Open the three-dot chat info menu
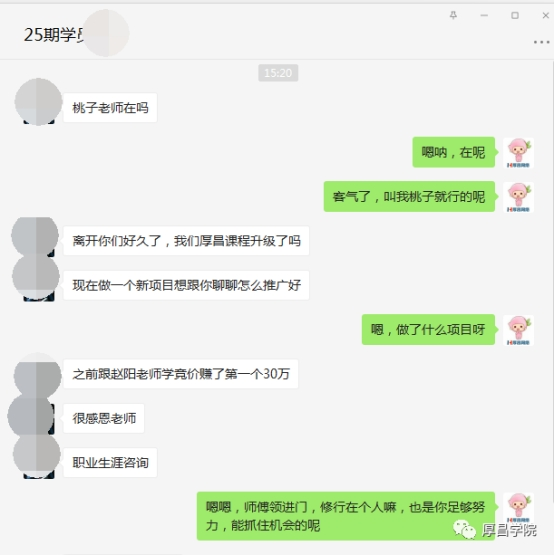Image resolution: width=554 pixels, height=556 pixels. pyautogui.click(x=541, y=42)
